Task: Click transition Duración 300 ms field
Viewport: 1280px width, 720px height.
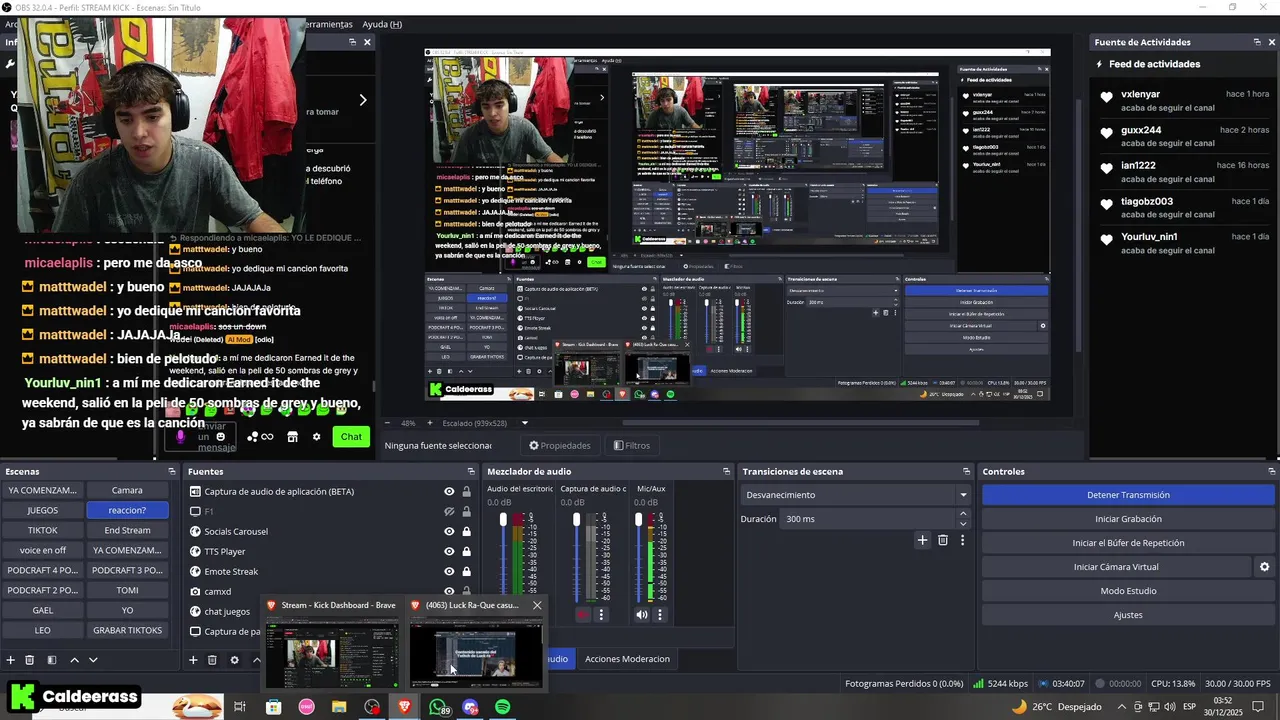Action: 867,519
